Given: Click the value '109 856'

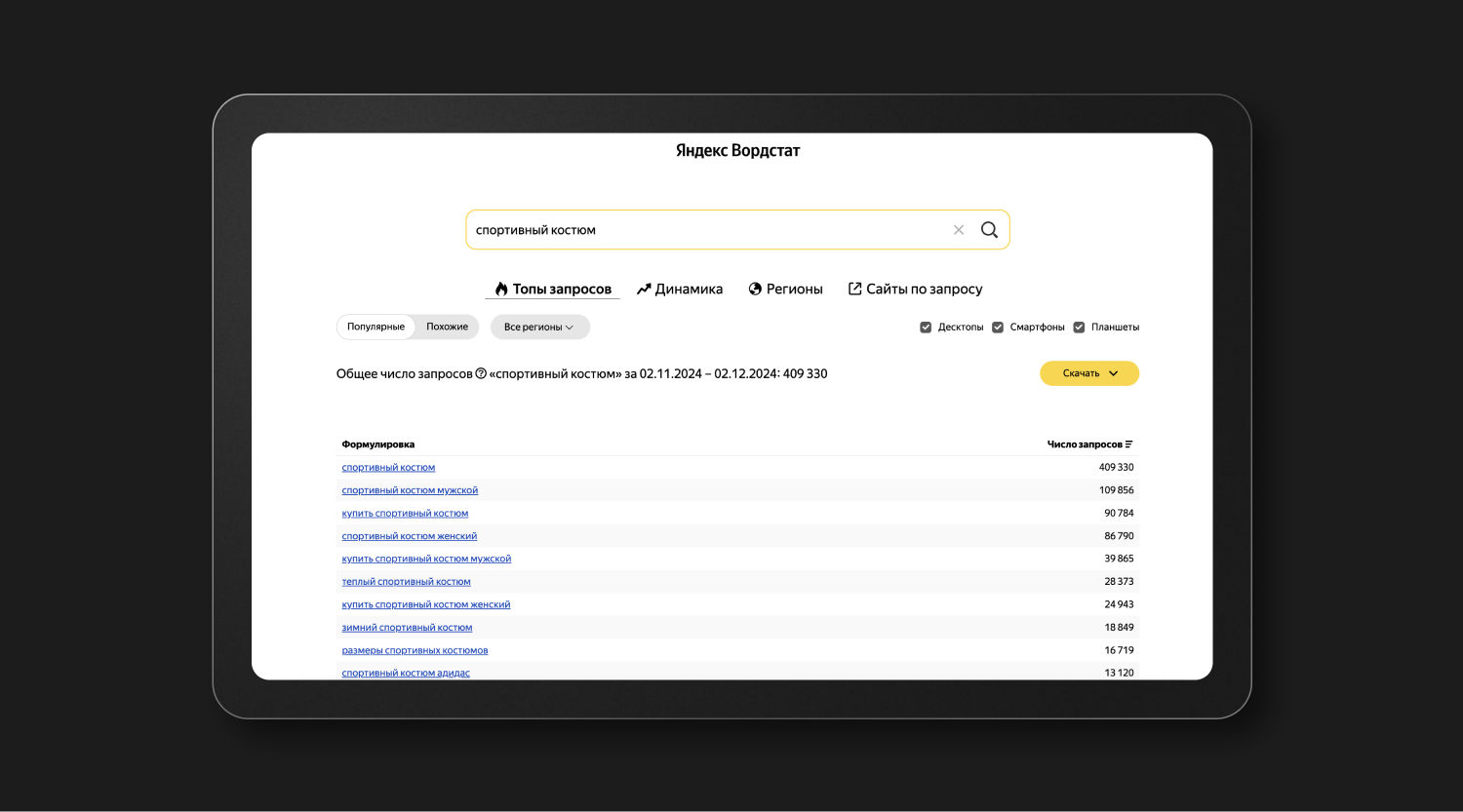Looking at the screenshot, I should [x=1117, y=490].
